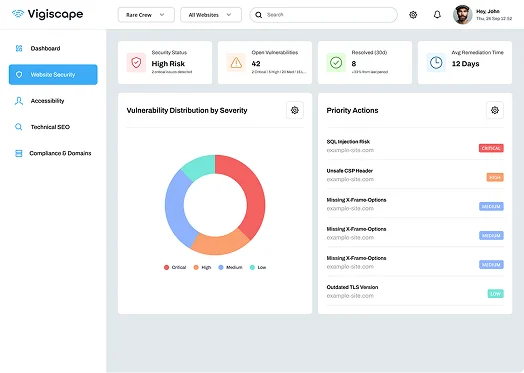This screenshot has width=524, height=373.
Task: Click the search magnifier icon
Action: click(258, 15)
